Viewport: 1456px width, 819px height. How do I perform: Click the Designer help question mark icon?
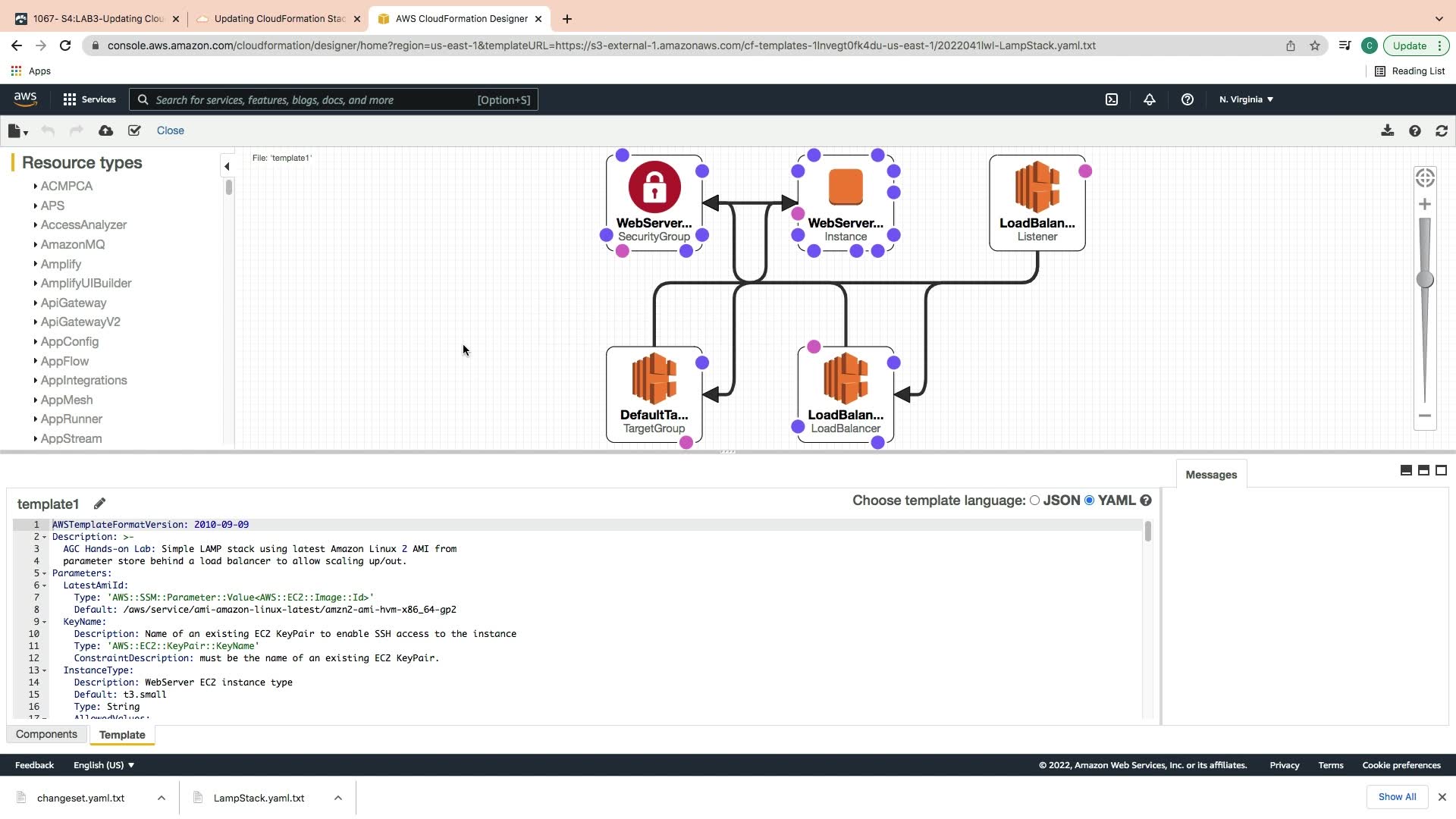tap(1414, 130)
